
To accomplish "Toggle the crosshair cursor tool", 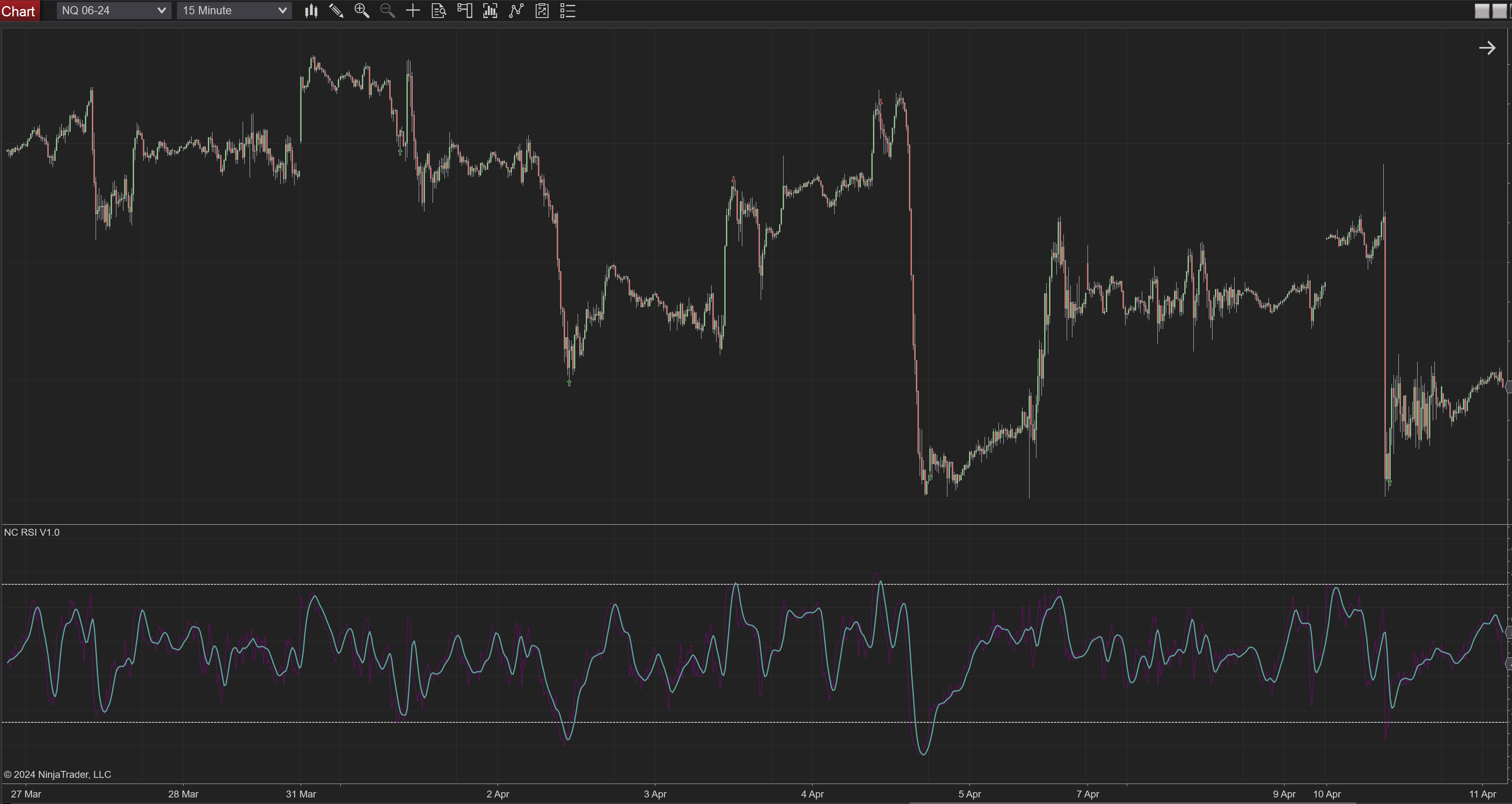I will pyautogui.click(x=413, y=11).
